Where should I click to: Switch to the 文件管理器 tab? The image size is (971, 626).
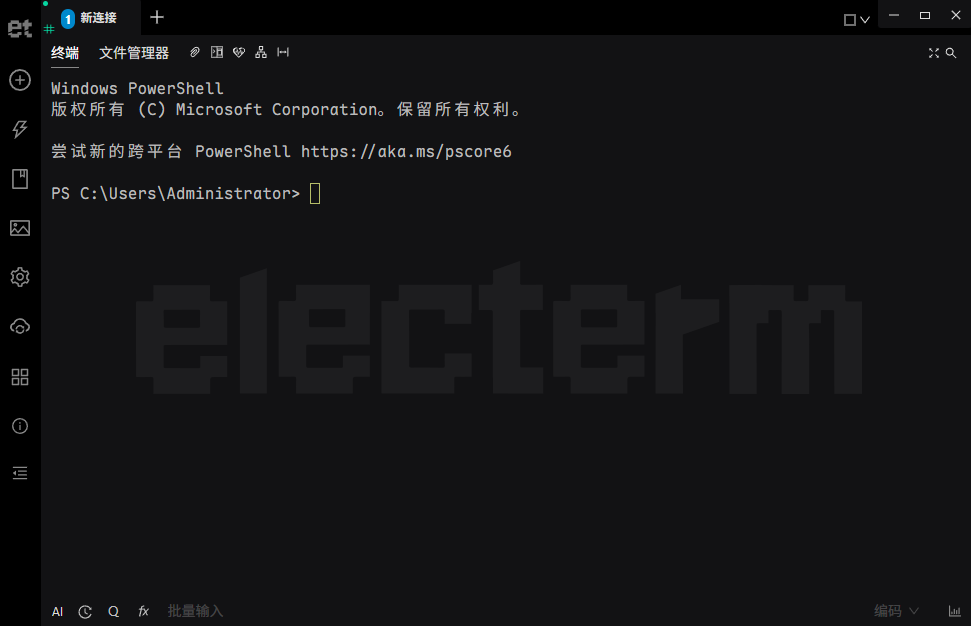pyautogui.click(x=134, y=53)
